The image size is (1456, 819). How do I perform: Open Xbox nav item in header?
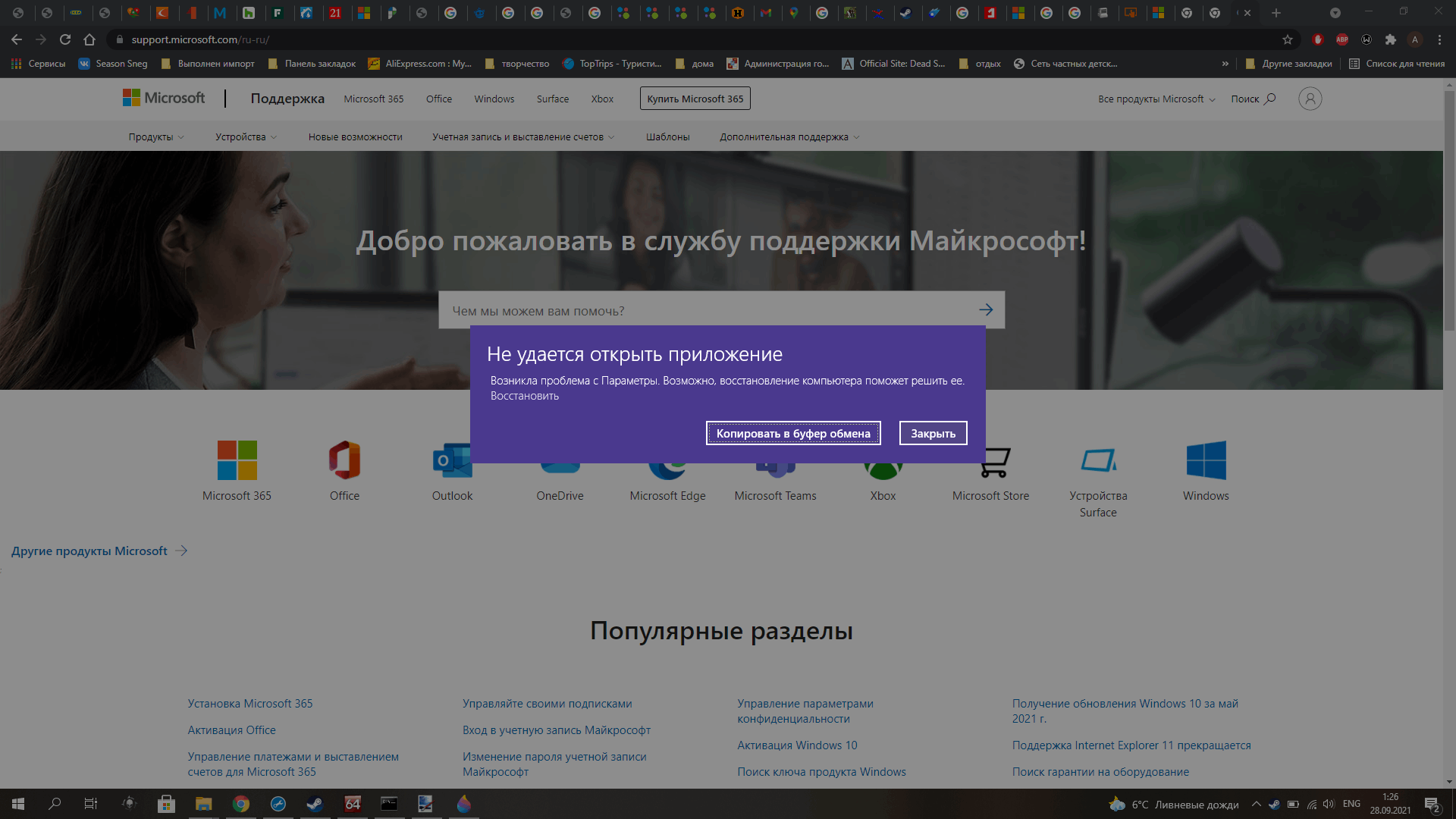tap(602, 99)
